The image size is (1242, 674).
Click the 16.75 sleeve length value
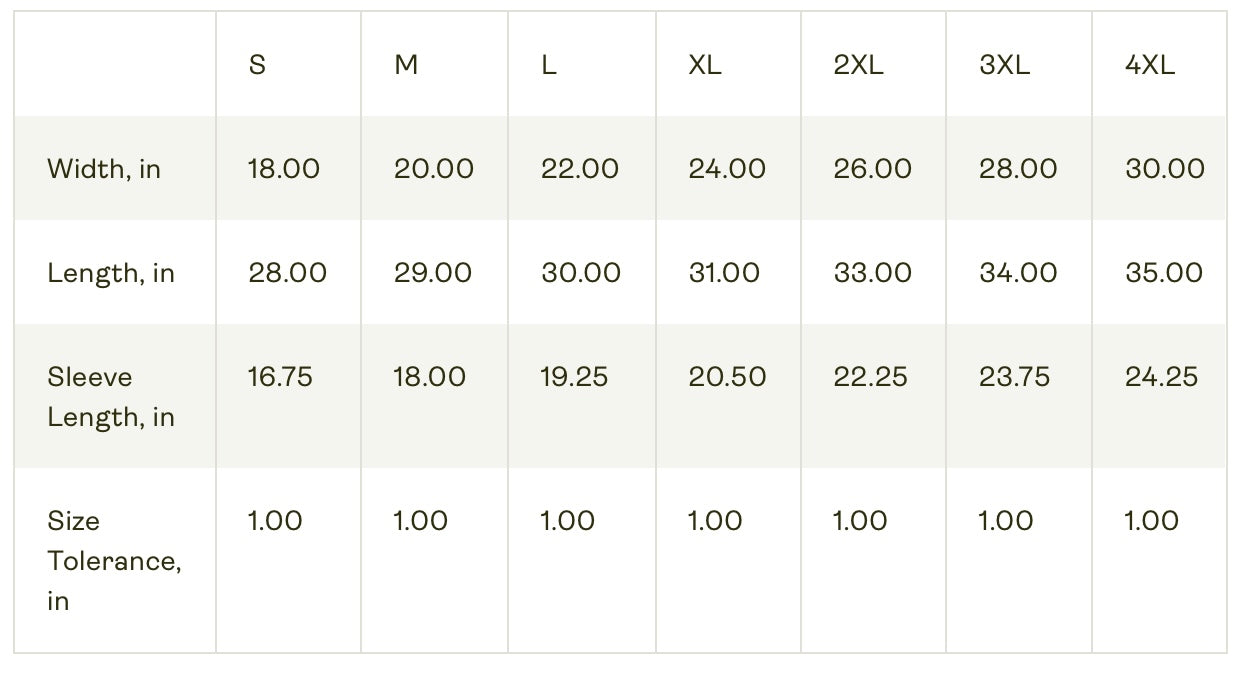click(280, 377)
